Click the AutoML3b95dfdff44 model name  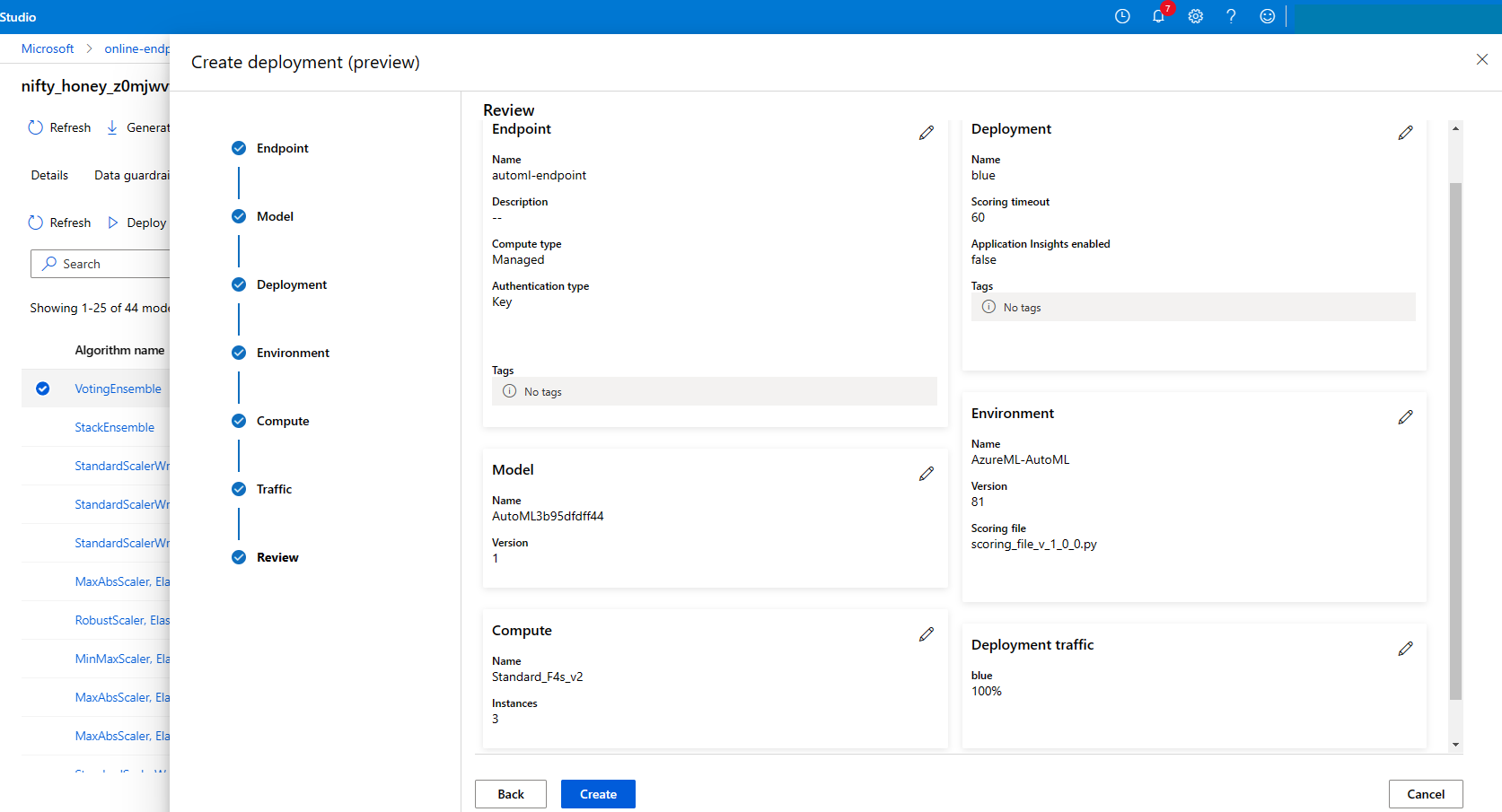pos(548,516)
